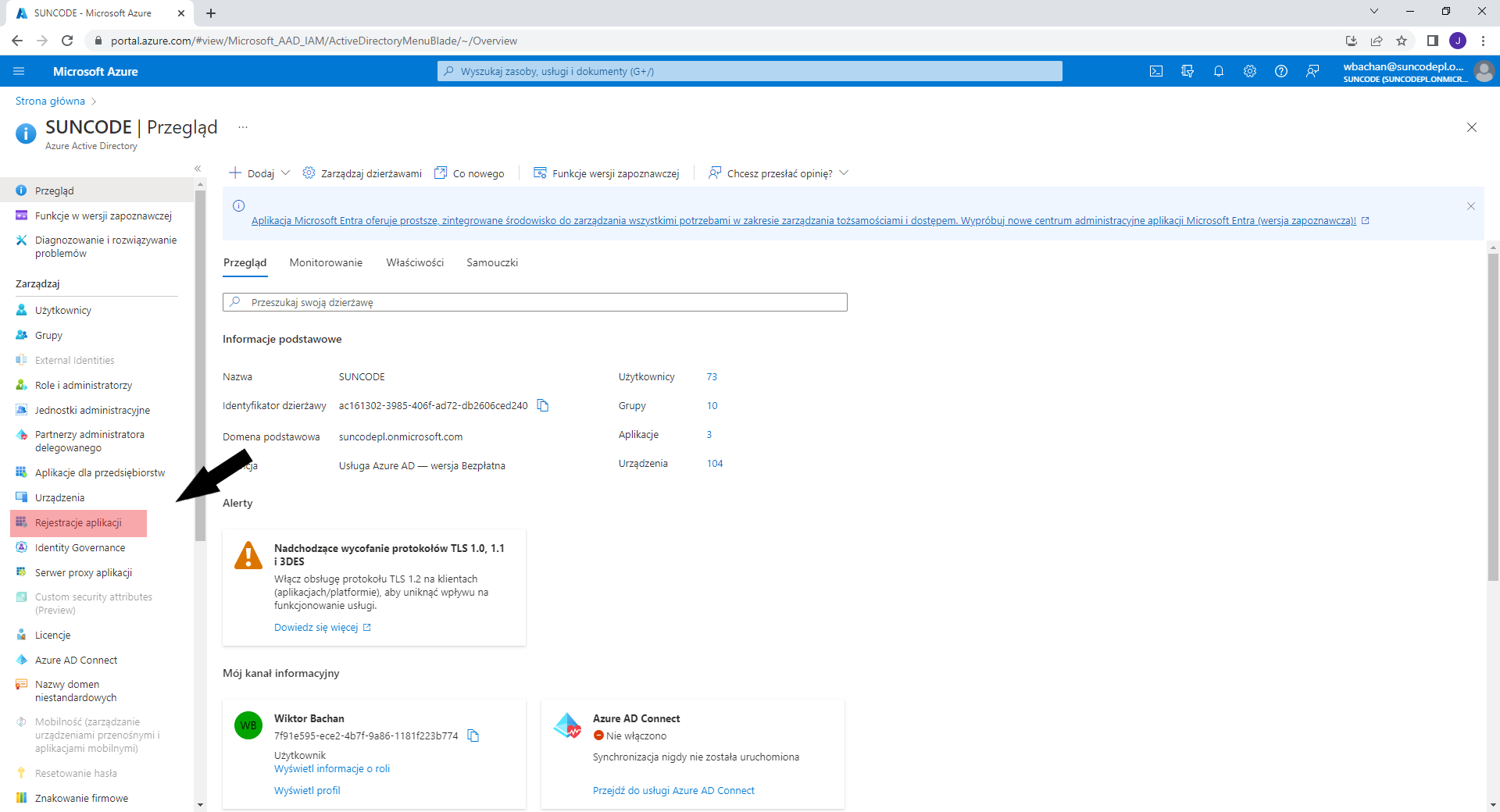Copy Wiktor Bachan's object ID
This screenshot has height=812, width=1500.
pyautogui.click(x=473, y=735)
